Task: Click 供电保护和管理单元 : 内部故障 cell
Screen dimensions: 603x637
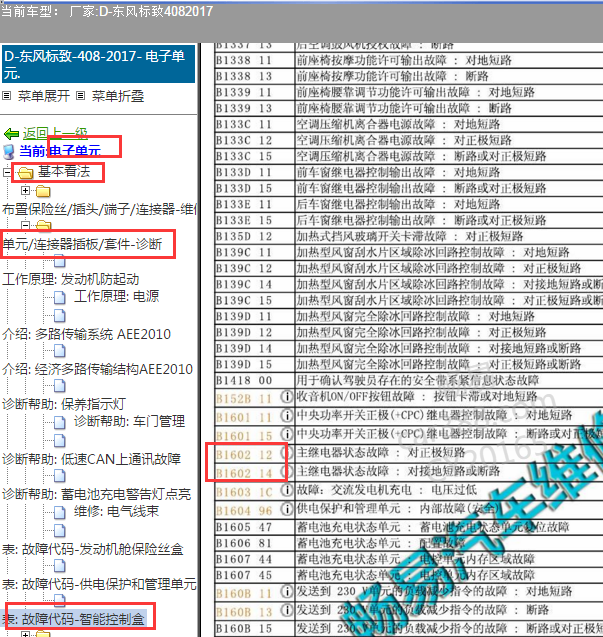Action: [398, 509]
